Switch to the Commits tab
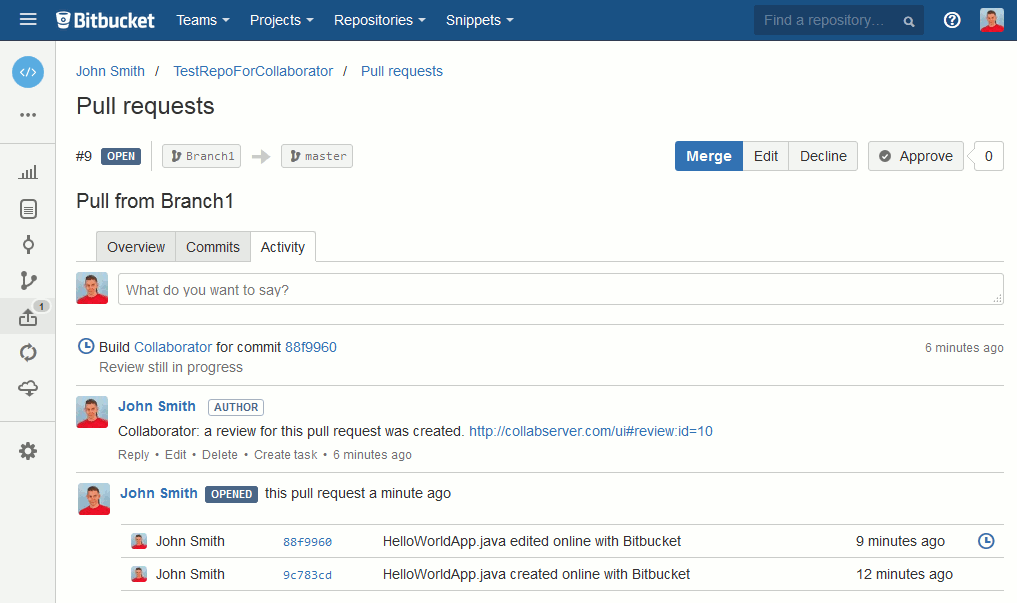Image resolution: width=1017 pixels, height=603 pixels. 212,246
